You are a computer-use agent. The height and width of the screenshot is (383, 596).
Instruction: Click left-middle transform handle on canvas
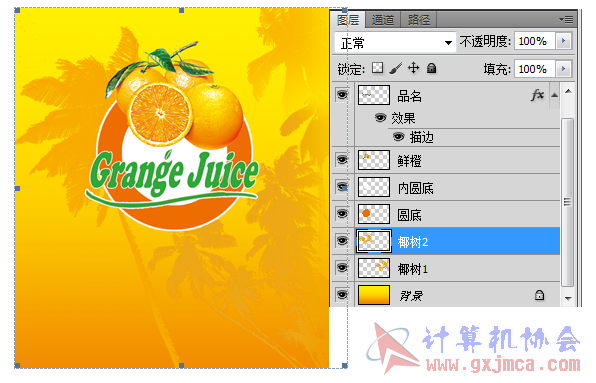[17, 188]
